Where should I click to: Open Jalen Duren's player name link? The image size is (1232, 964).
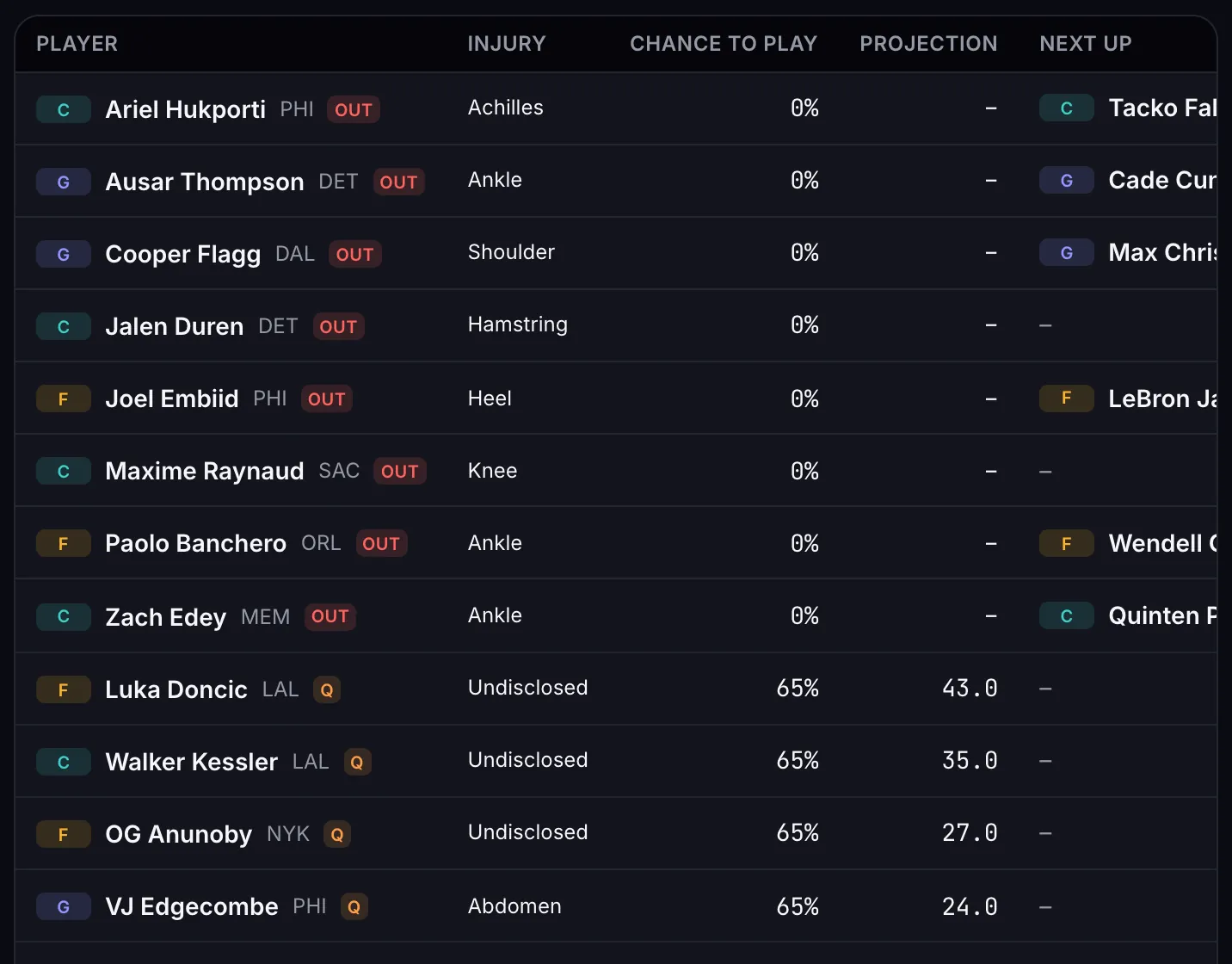click(174, 327)
